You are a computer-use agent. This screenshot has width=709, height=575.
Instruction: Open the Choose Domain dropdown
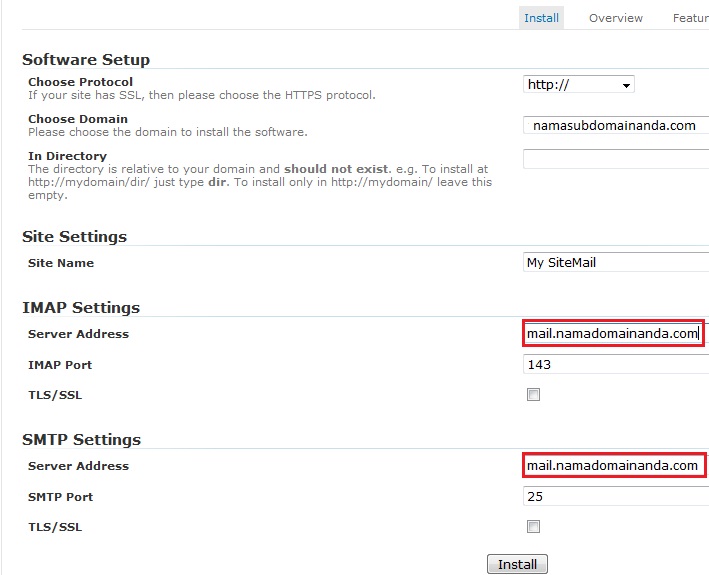(x=615, y=126)
